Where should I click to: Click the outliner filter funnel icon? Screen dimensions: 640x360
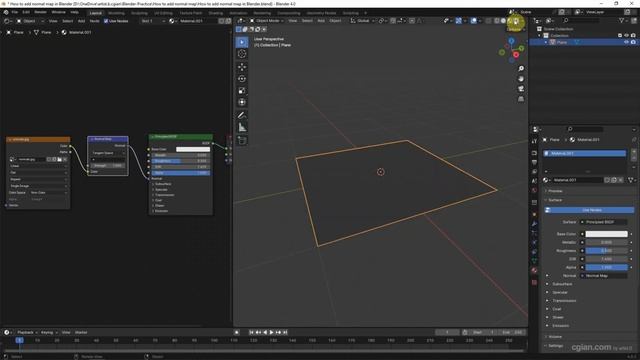click(x=622, y=20)
